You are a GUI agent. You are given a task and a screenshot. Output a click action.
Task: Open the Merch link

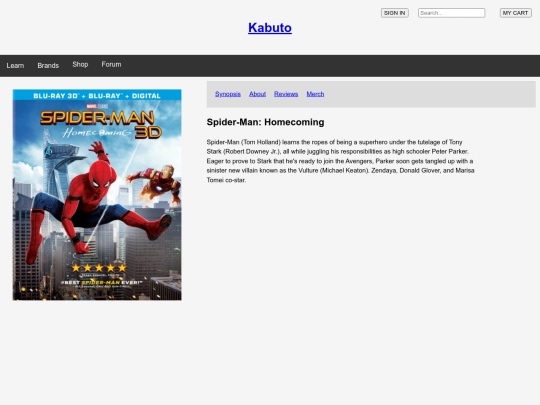(315, 94)
